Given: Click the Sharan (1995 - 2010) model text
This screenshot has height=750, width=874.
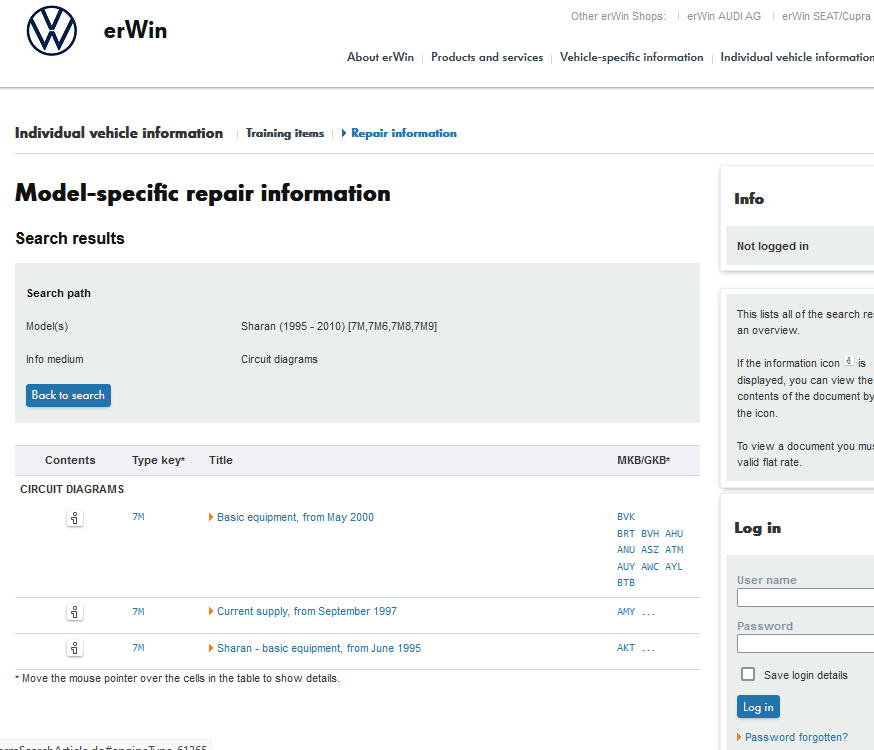Looking at the screenshot, I should (339, 326).
